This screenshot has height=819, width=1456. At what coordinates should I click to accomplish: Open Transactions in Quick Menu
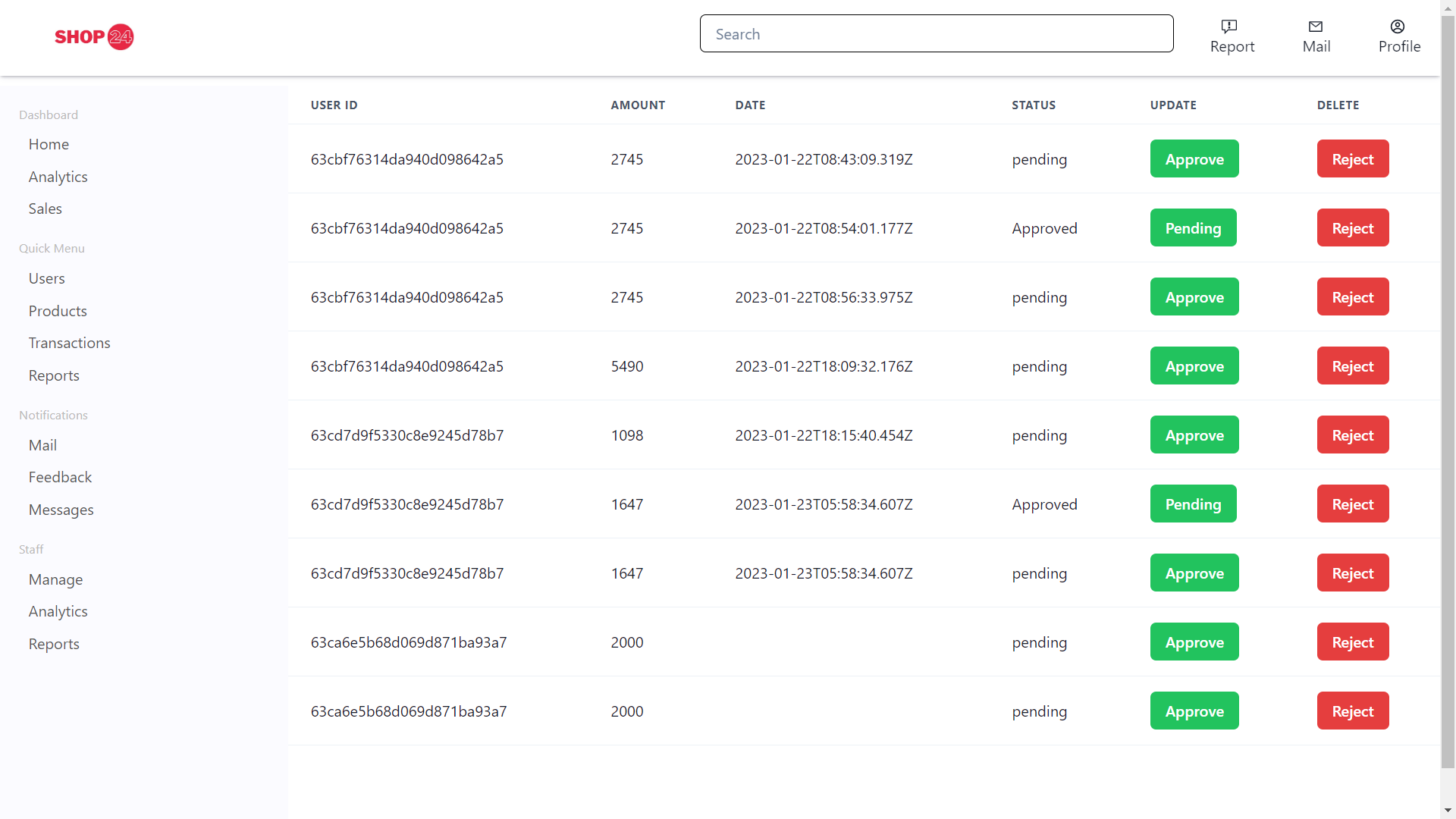[x=70, y=343]
